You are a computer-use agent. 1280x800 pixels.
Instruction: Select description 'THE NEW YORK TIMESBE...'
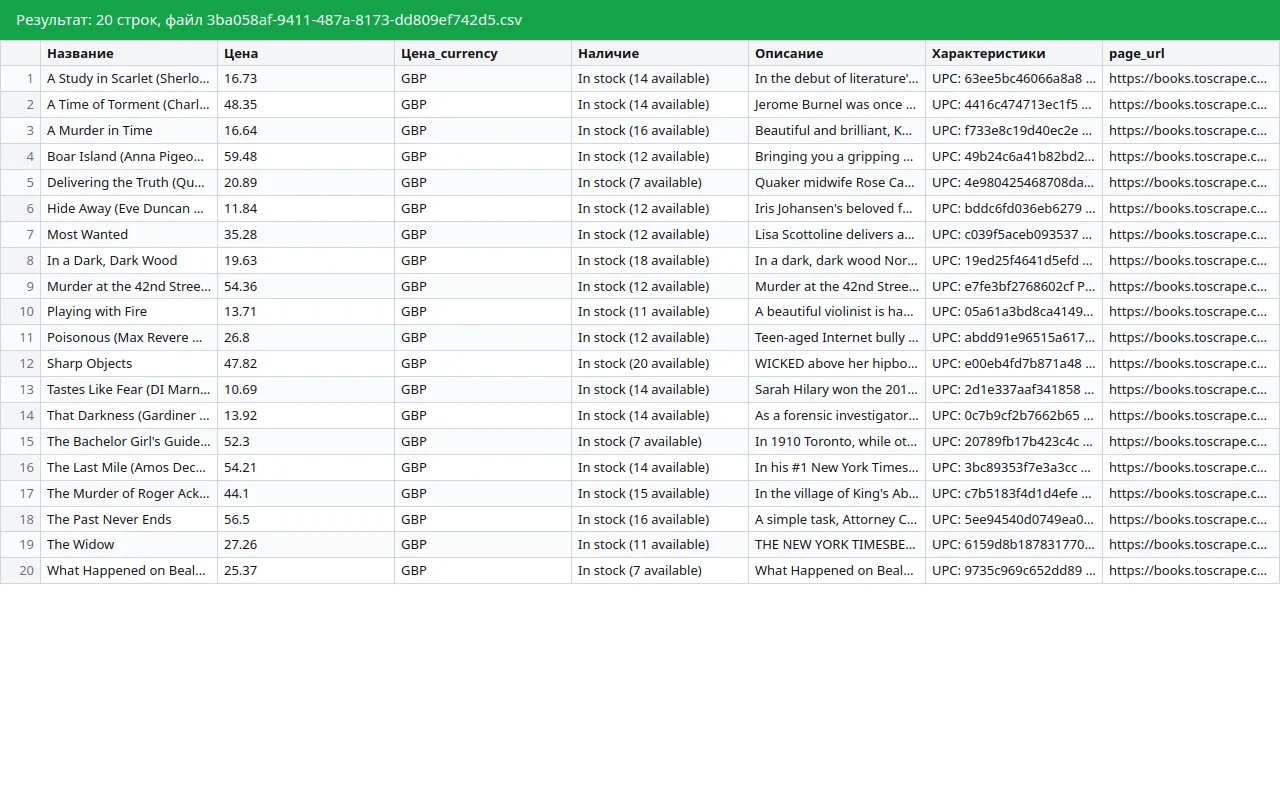pyautogui.click(x=837, y=545)
